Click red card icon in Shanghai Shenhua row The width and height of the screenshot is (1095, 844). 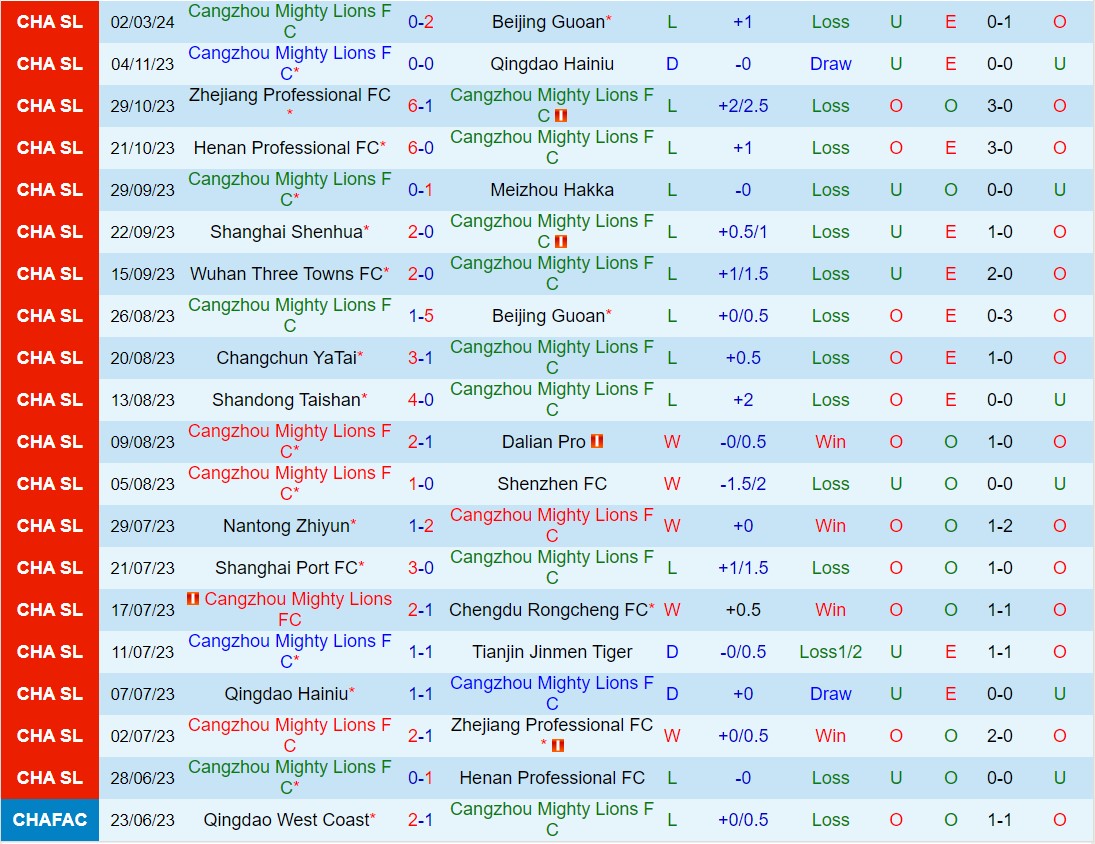point(560,242)
